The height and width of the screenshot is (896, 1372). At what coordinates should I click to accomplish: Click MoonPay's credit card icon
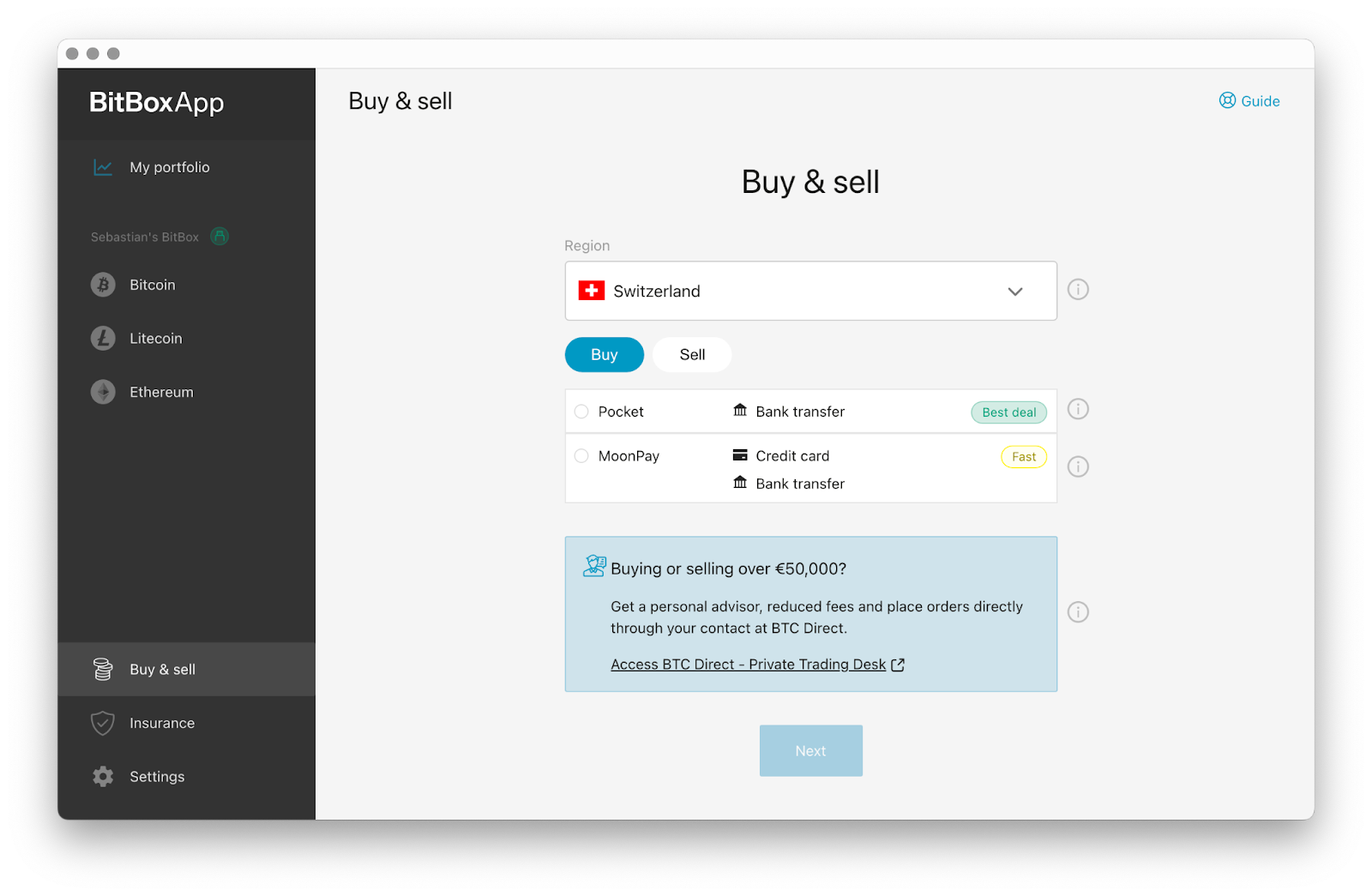coord(740,455)
